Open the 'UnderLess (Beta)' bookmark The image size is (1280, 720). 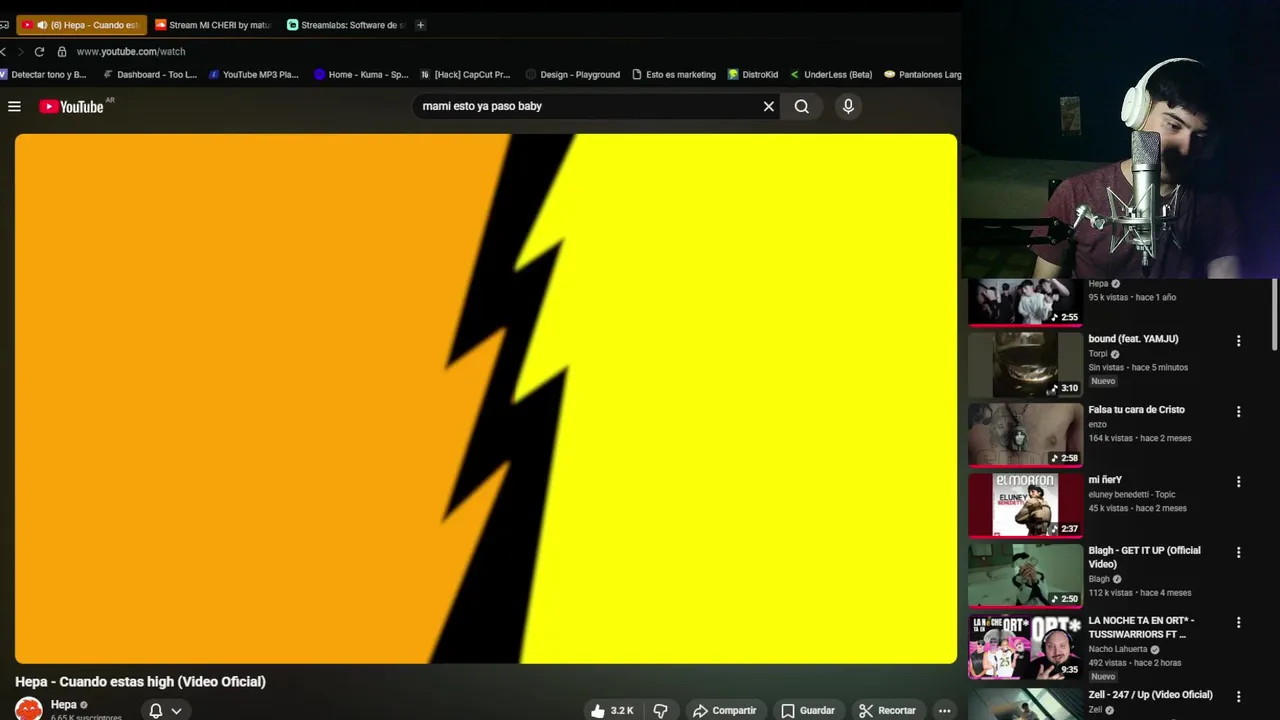click(831, 74)
